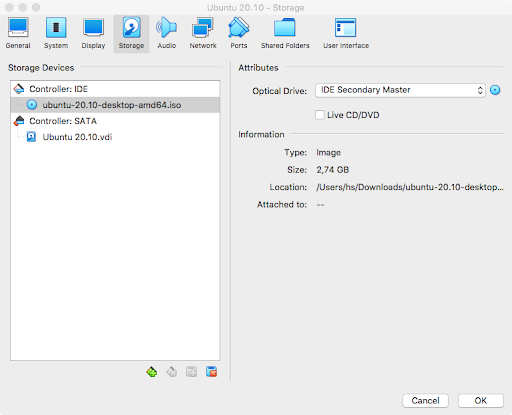Click the Attached to: label
The image size is (512, 415).
(x=282, y=204)
